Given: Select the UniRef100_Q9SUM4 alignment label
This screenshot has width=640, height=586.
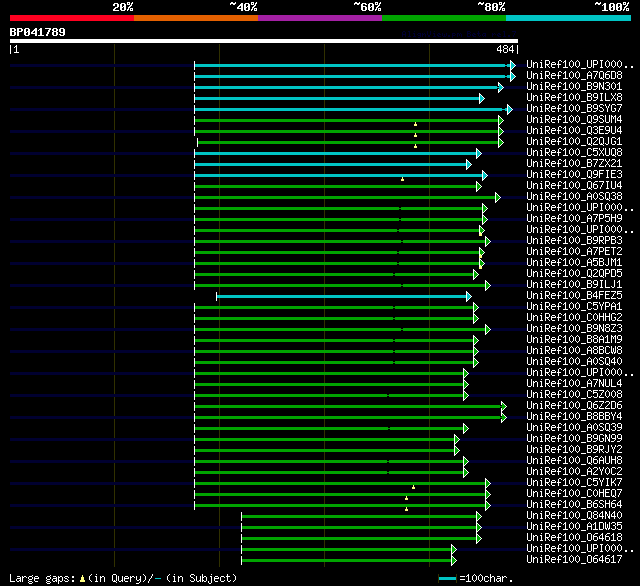Looking at the screenshot, I should (x=574, y=120).
